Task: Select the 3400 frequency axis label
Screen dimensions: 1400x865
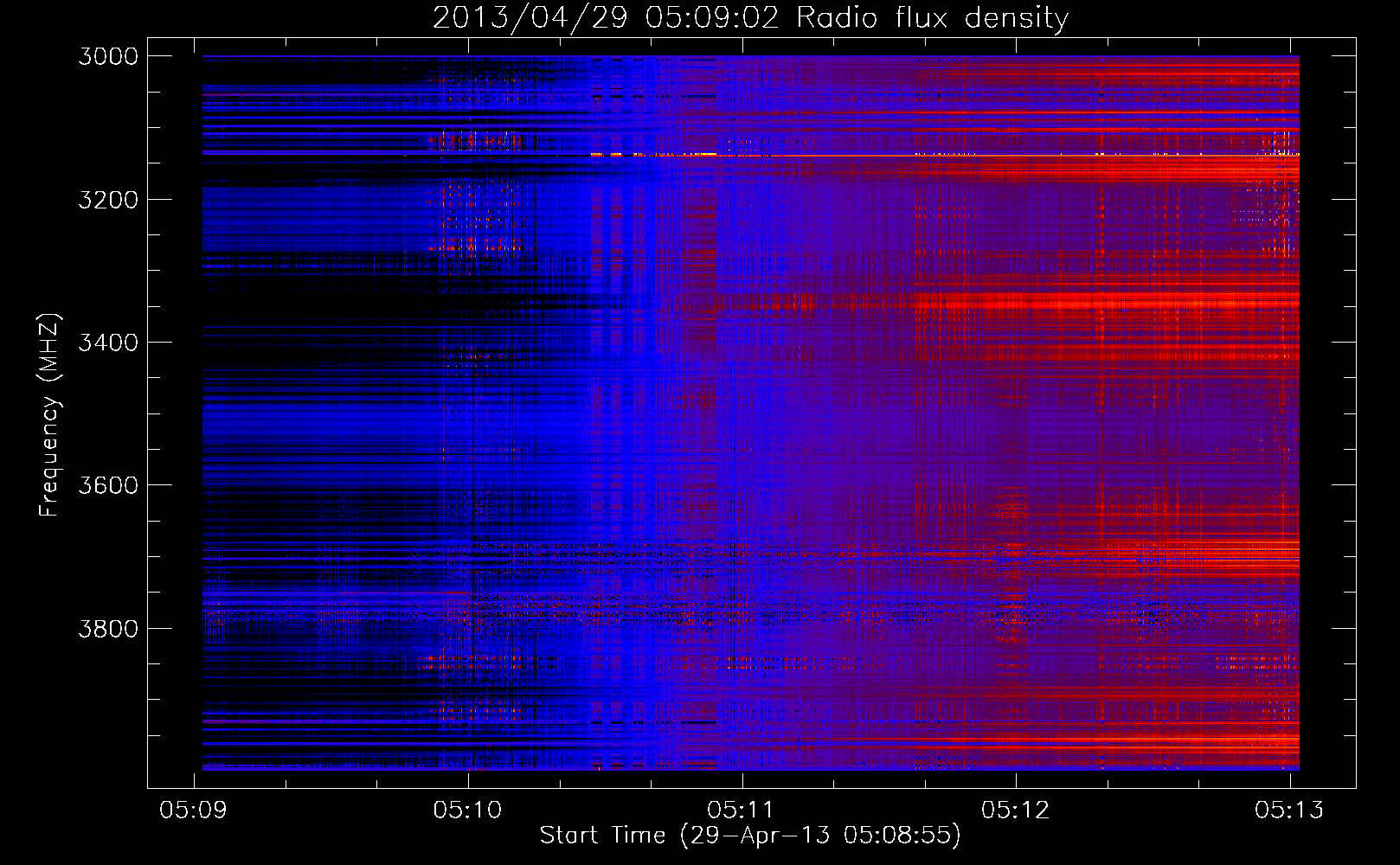Action: pyautogui.click(x=108, y=343)
